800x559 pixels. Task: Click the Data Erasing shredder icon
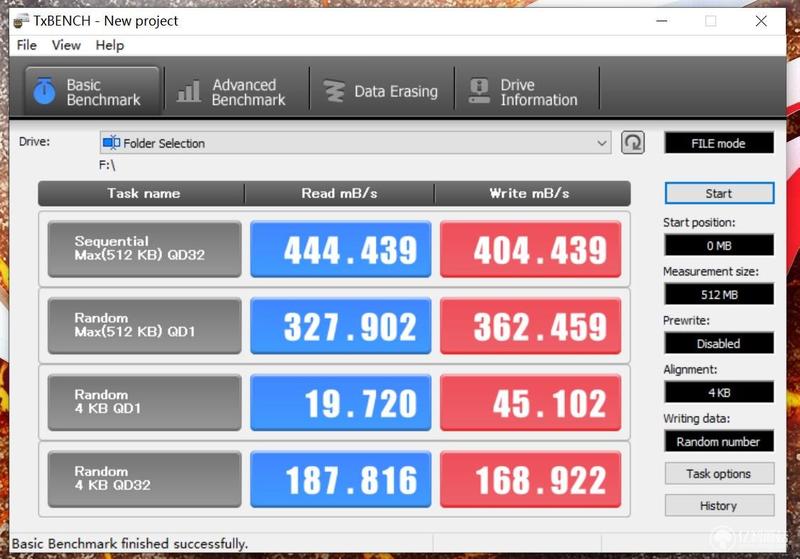tap(334, 91)
